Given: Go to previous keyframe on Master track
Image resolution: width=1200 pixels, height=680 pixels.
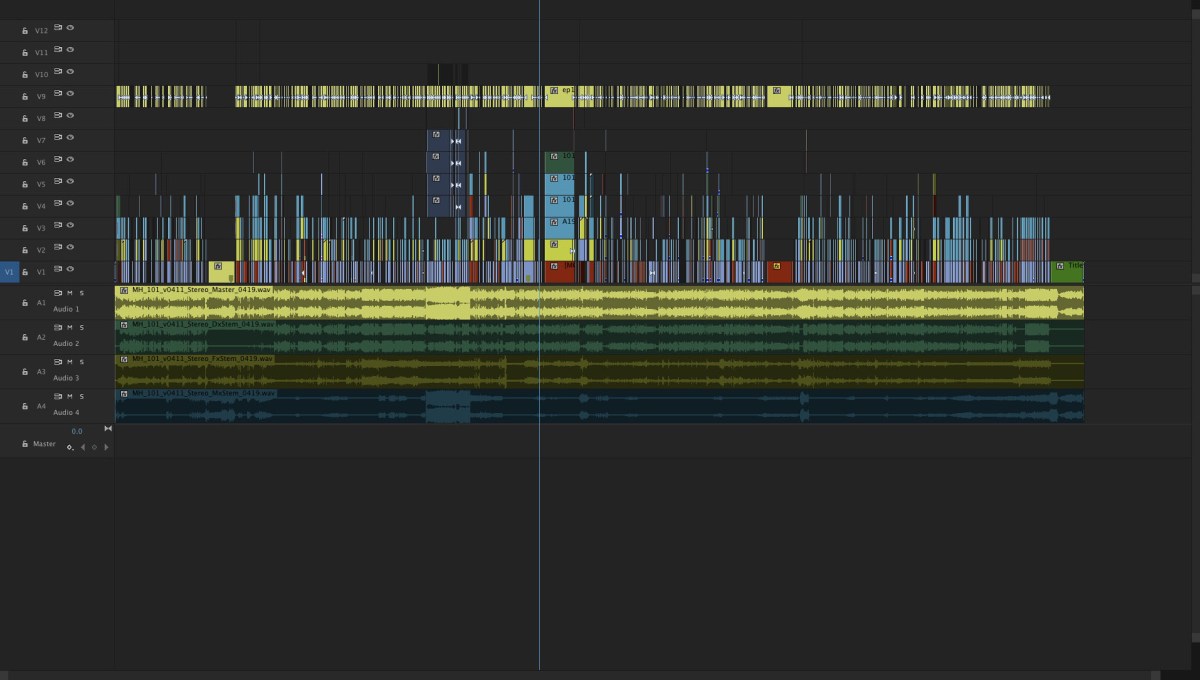Looking at the screenshot, I should (82, 447).
